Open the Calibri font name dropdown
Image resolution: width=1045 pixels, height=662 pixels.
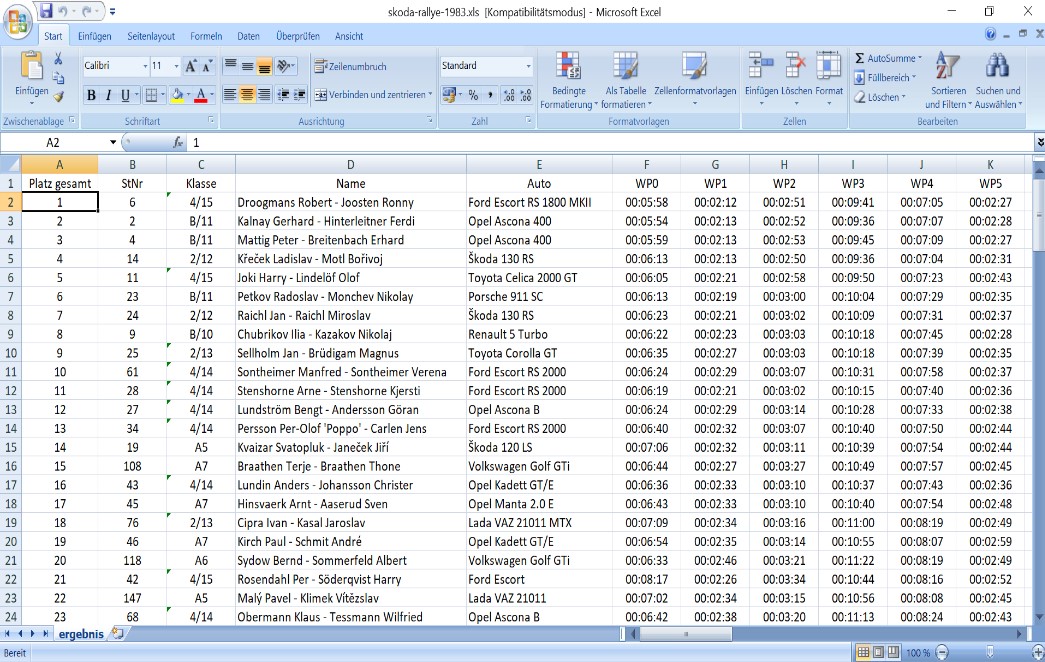(x=145, y=66)
